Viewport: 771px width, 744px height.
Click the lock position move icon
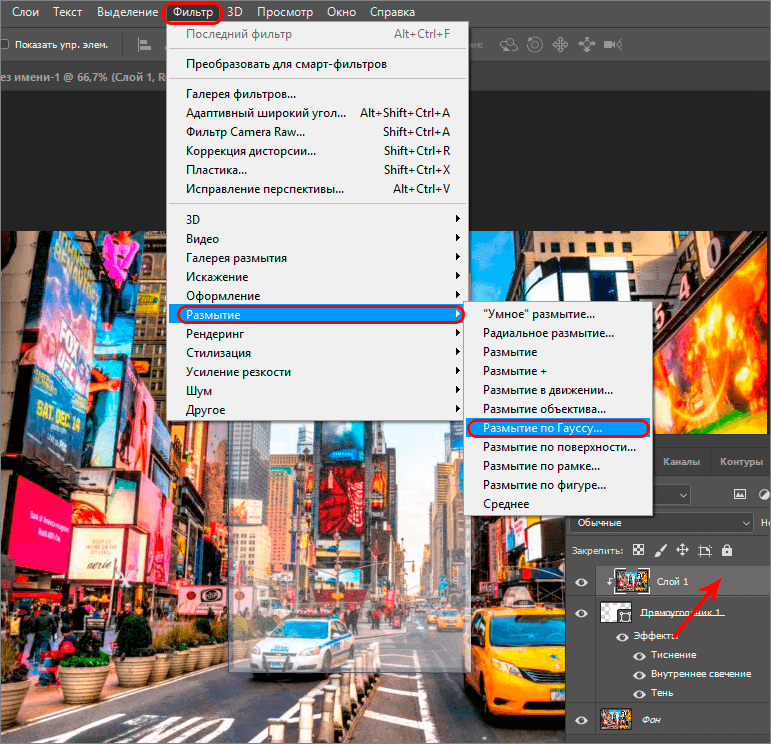pyautogui.click(x=682, y=550)
